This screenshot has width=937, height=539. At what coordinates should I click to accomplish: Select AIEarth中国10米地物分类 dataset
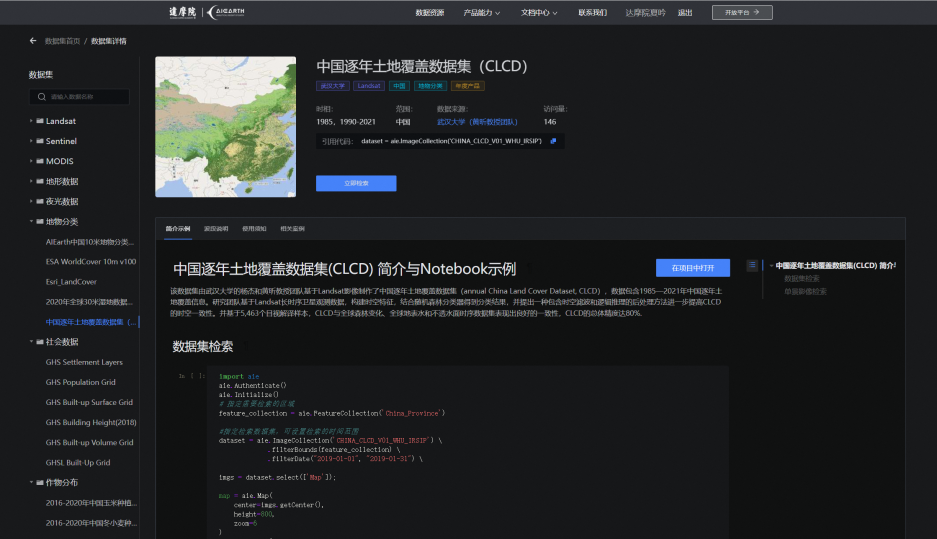(x=90, y=242)
